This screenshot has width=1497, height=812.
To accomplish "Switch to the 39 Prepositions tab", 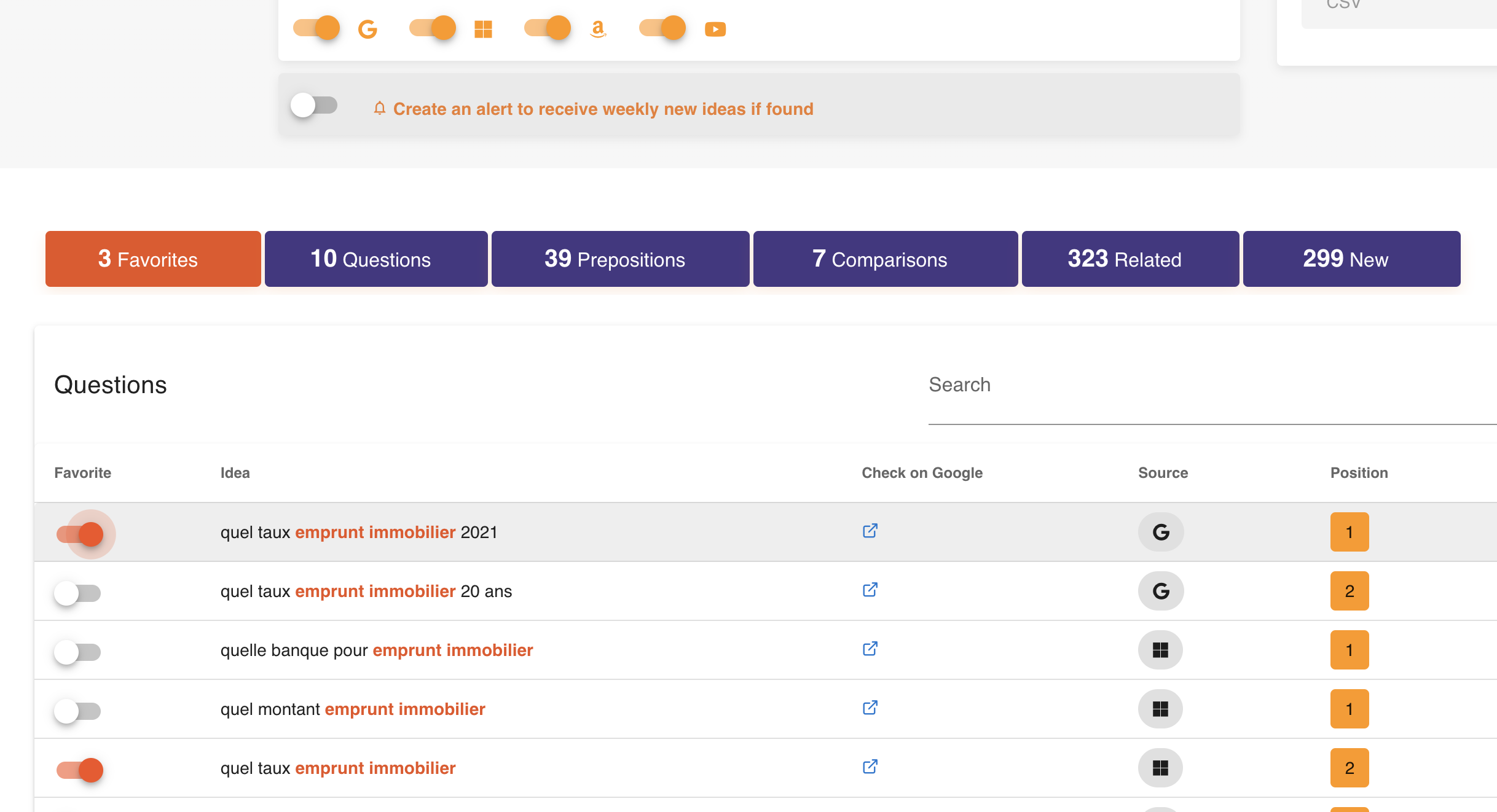I will point(619,259).
